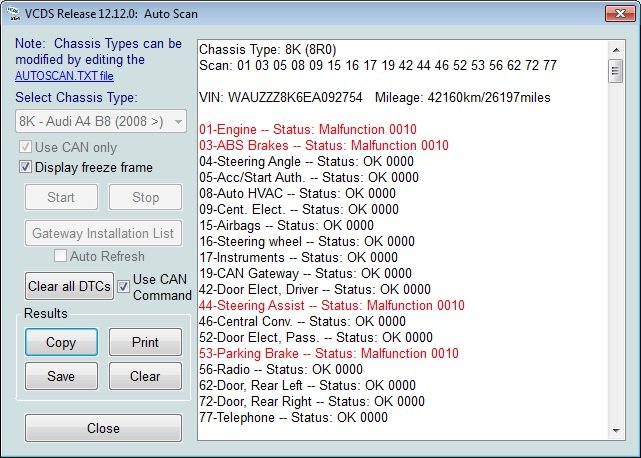Click the 17-Instruments status line

[x=298, y=257]
